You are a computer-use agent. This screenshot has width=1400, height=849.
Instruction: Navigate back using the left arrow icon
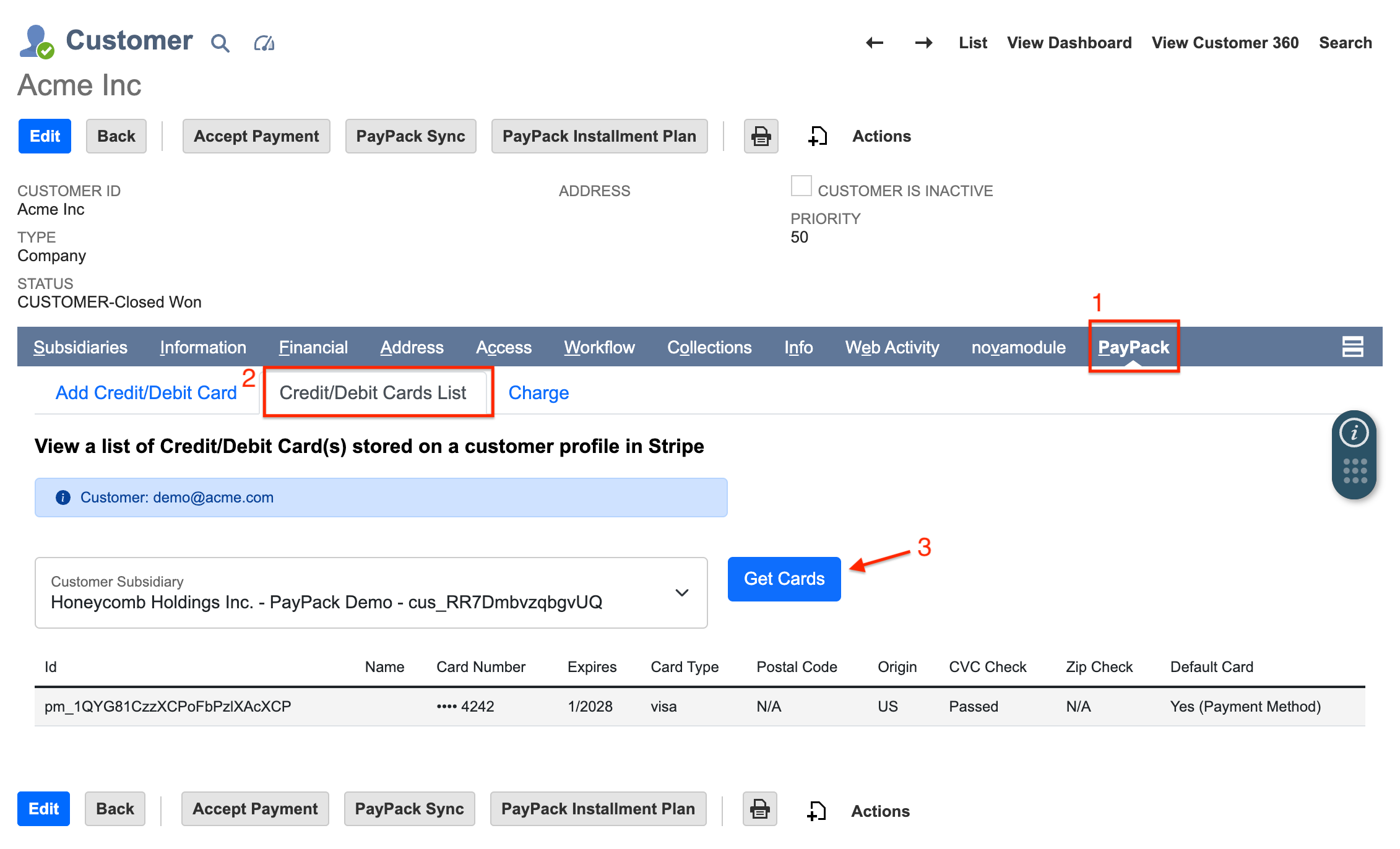point(874,42)
